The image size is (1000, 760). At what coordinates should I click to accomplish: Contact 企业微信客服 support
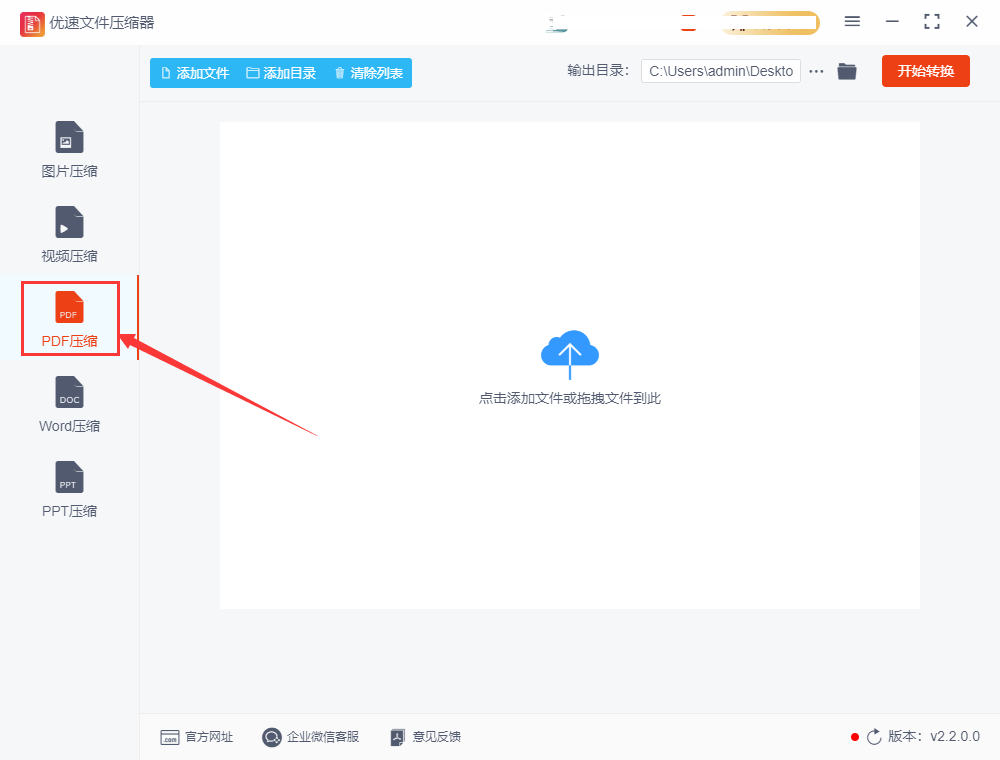(311, 737)
